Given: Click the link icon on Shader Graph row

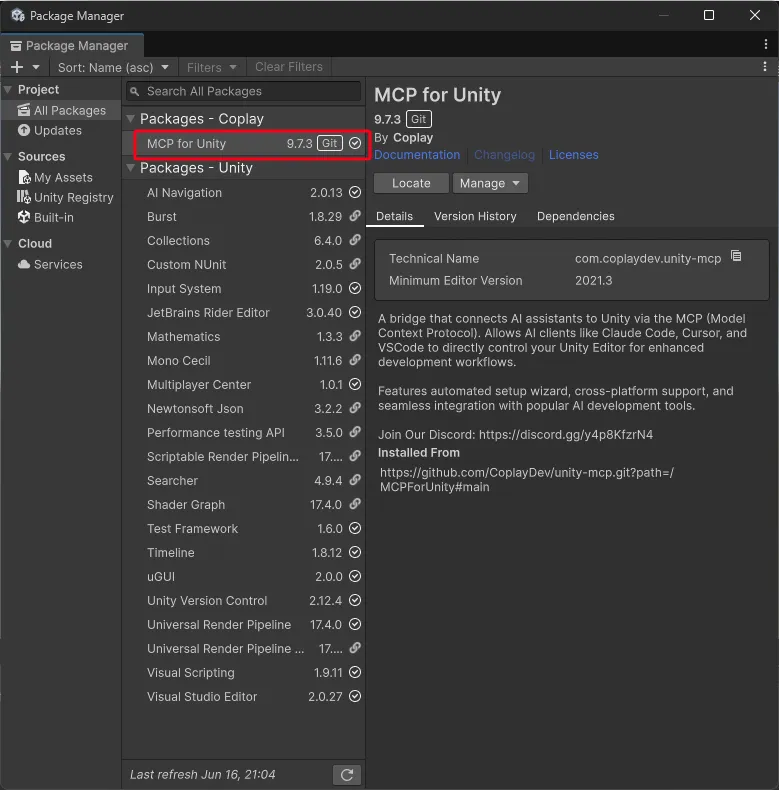Looking at the screenshot, I should (x=355, y=505).
